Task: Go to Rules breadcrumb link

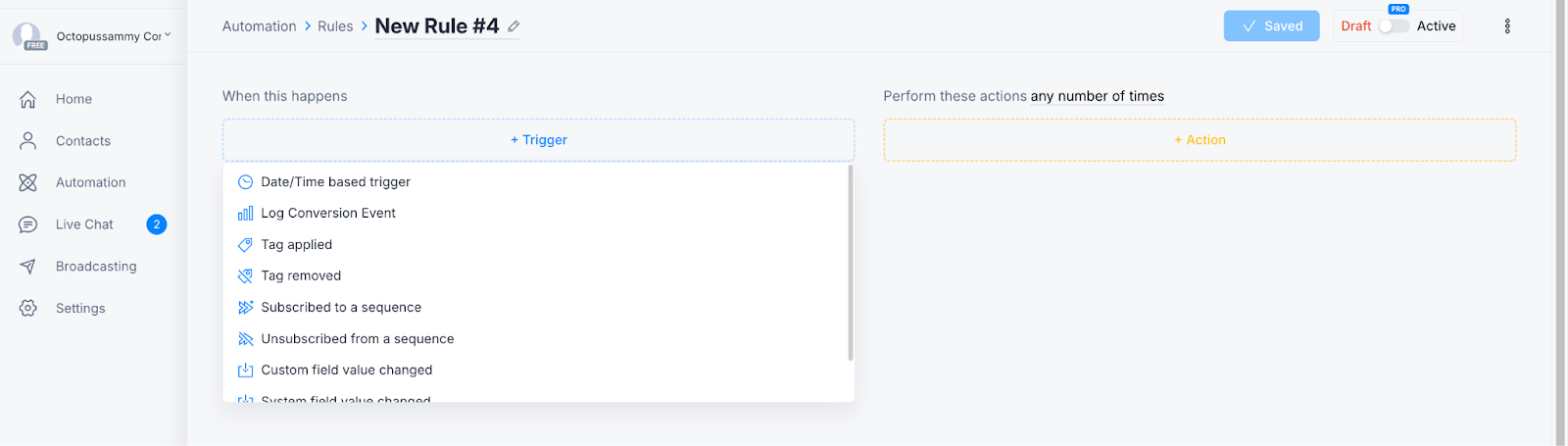Action: click(335, 26)
